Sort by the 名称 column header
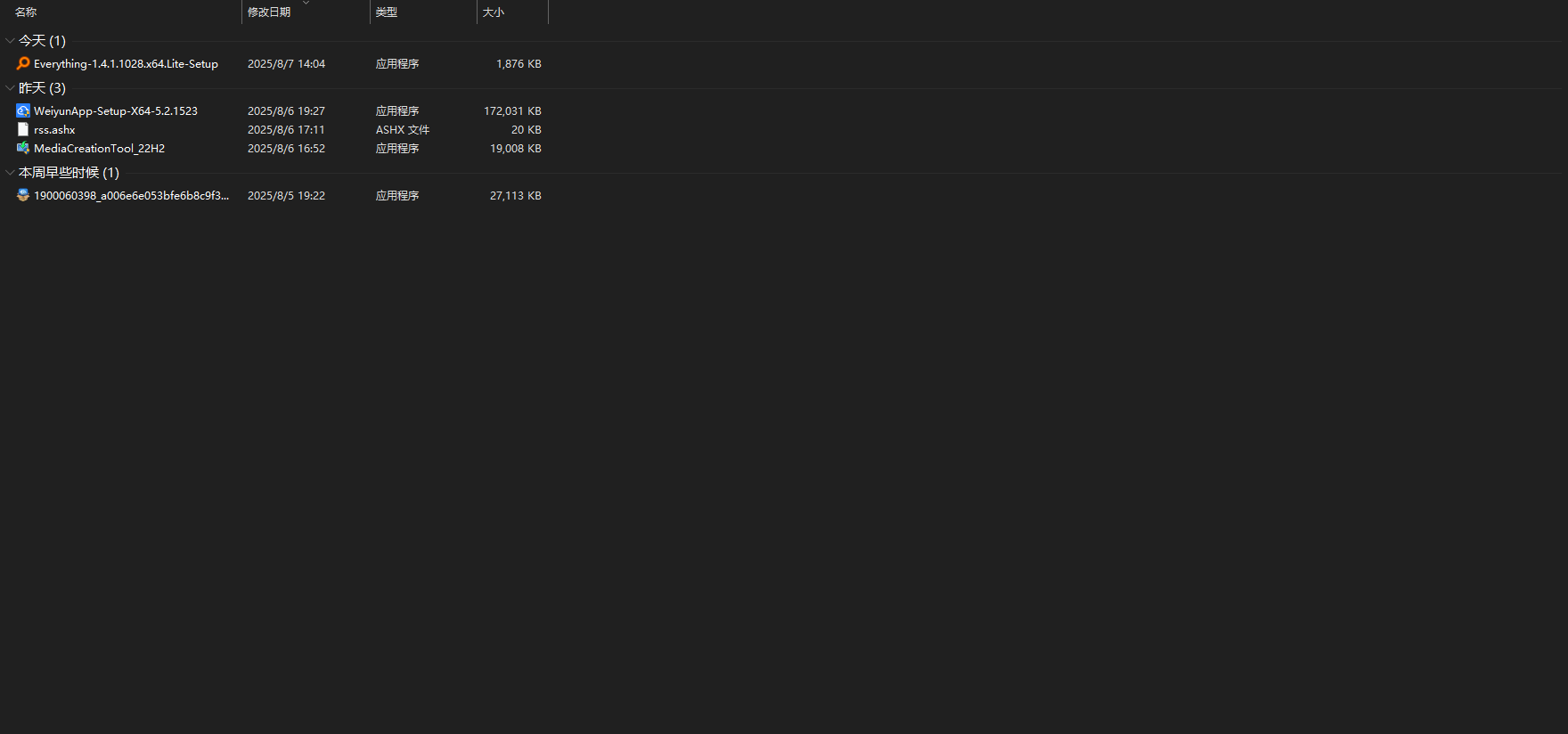The image size is (1568, 734). point(26,12)
